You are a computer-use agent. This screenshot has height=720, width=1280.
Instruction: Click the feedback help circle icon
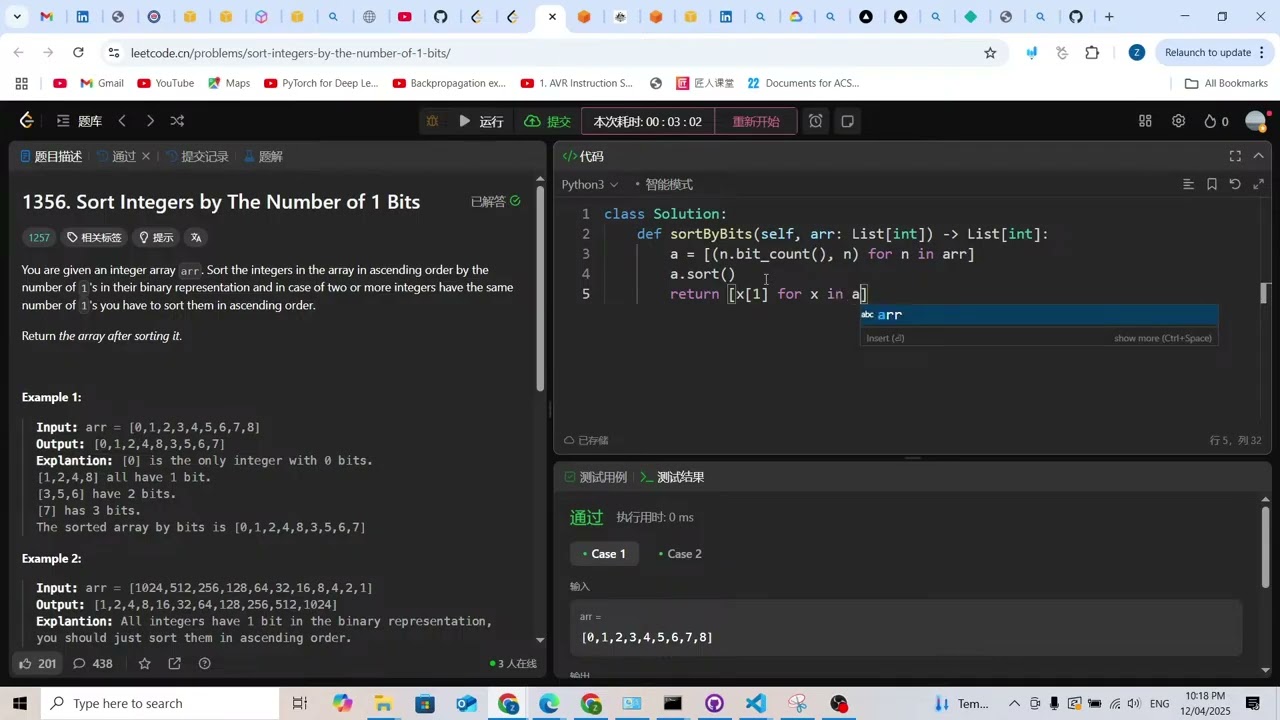tap(205, 663)
